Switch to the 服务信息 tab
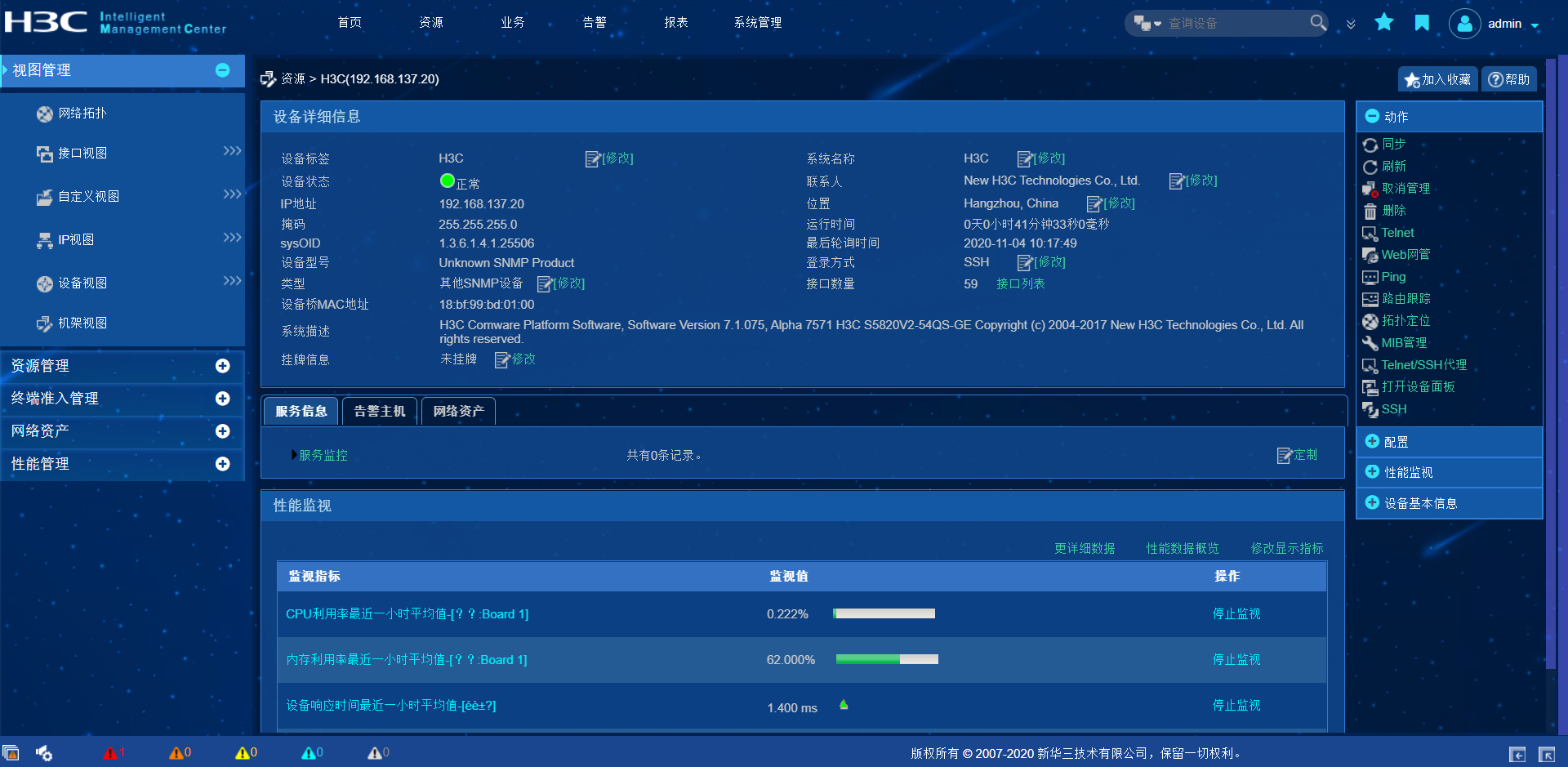The width and height of the screenshot is (1568, 767). [301, 411]
